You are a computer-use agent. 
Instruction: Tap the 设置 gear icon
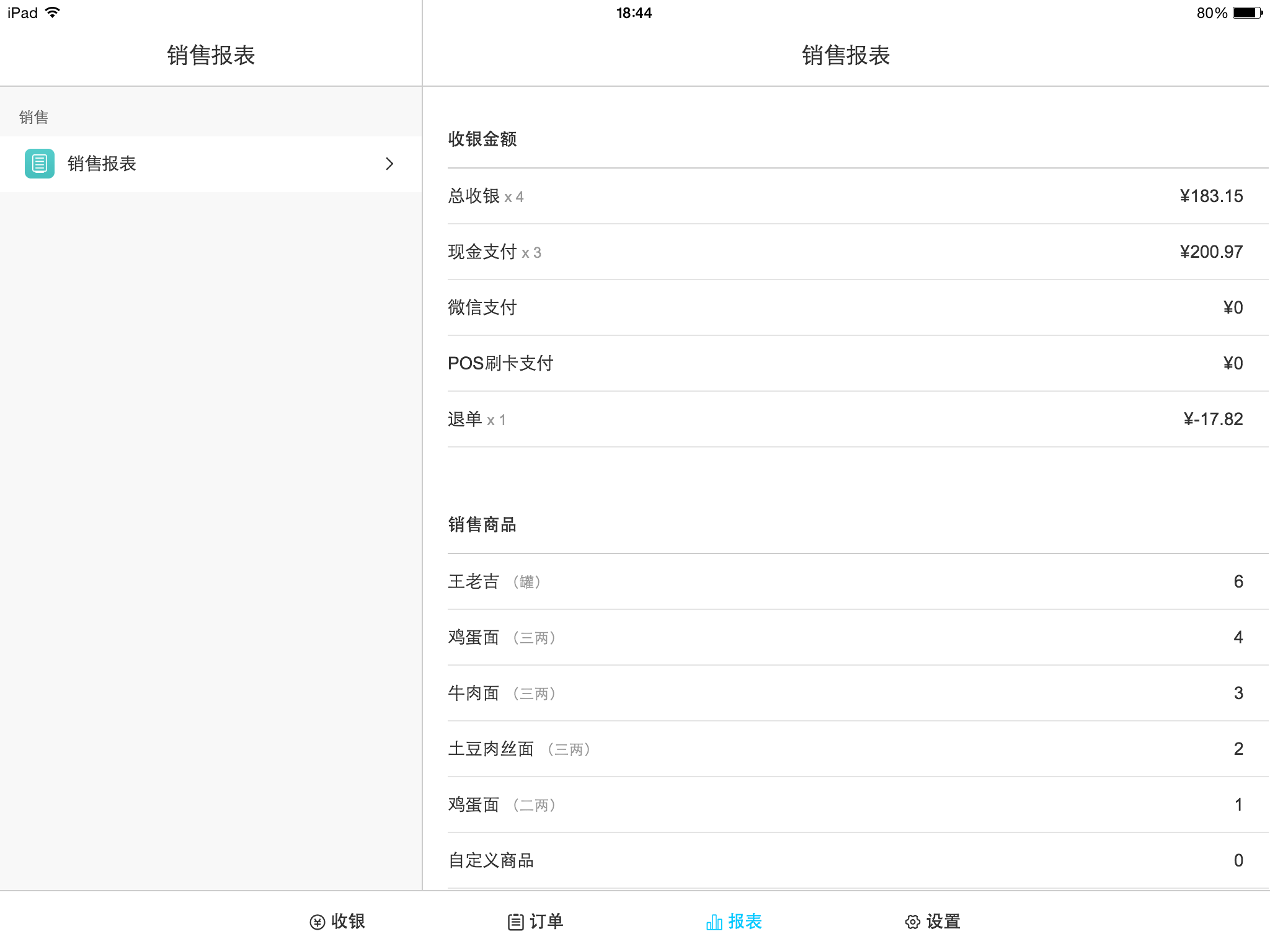912,922
